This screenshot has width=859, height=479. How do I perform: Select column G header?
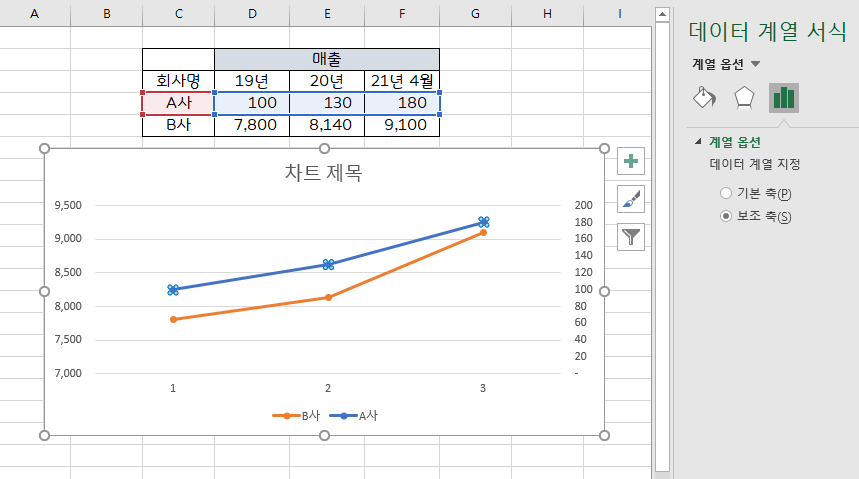476,14
